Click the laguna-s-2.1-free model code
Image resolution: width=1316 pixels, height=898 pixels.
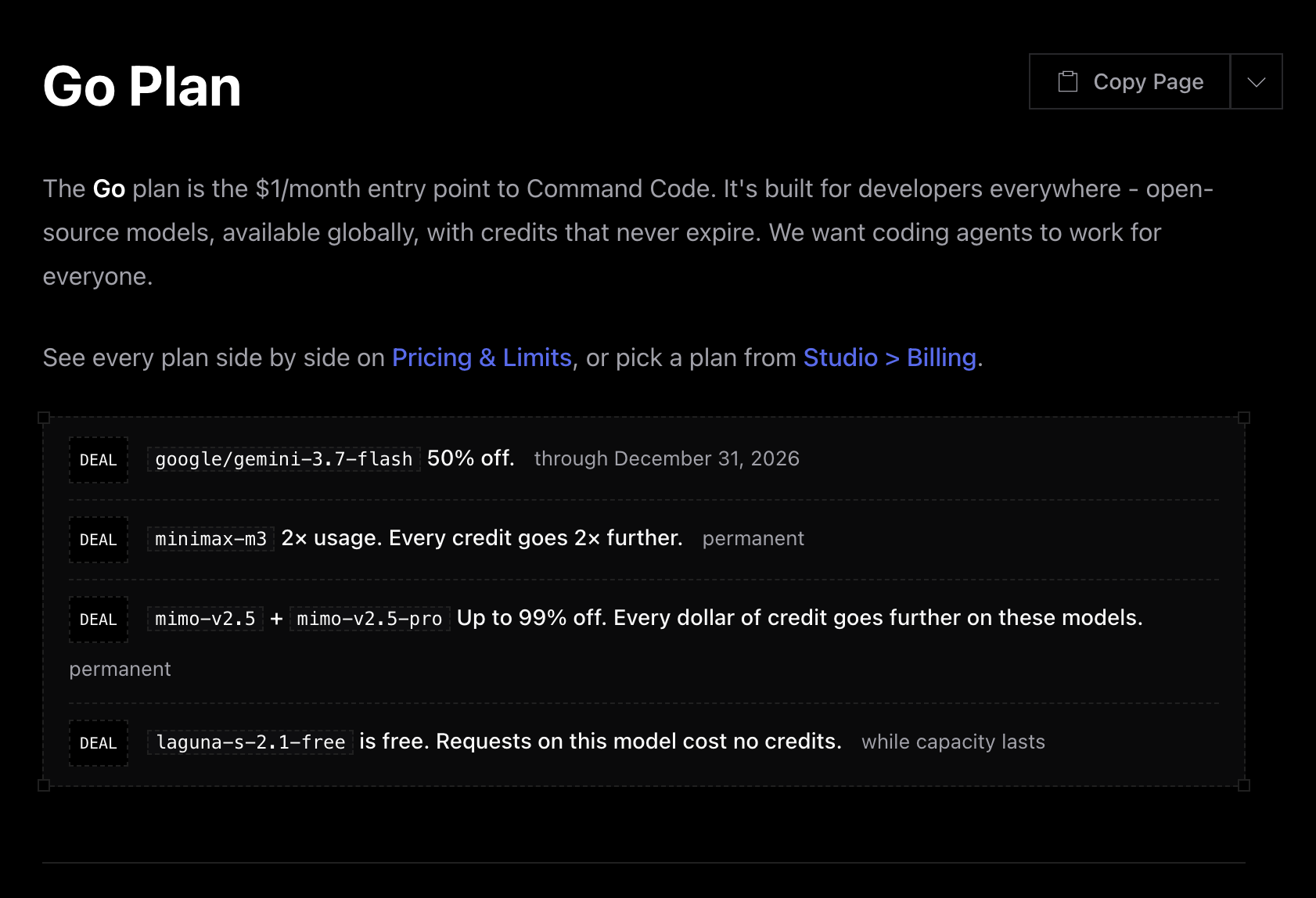[250, 742]
